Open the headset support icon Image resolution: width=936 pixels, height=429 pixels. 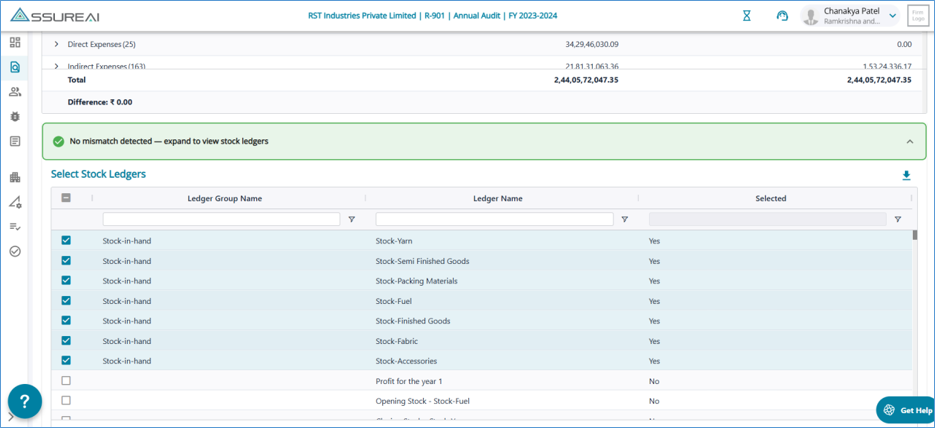click(782, 16)
